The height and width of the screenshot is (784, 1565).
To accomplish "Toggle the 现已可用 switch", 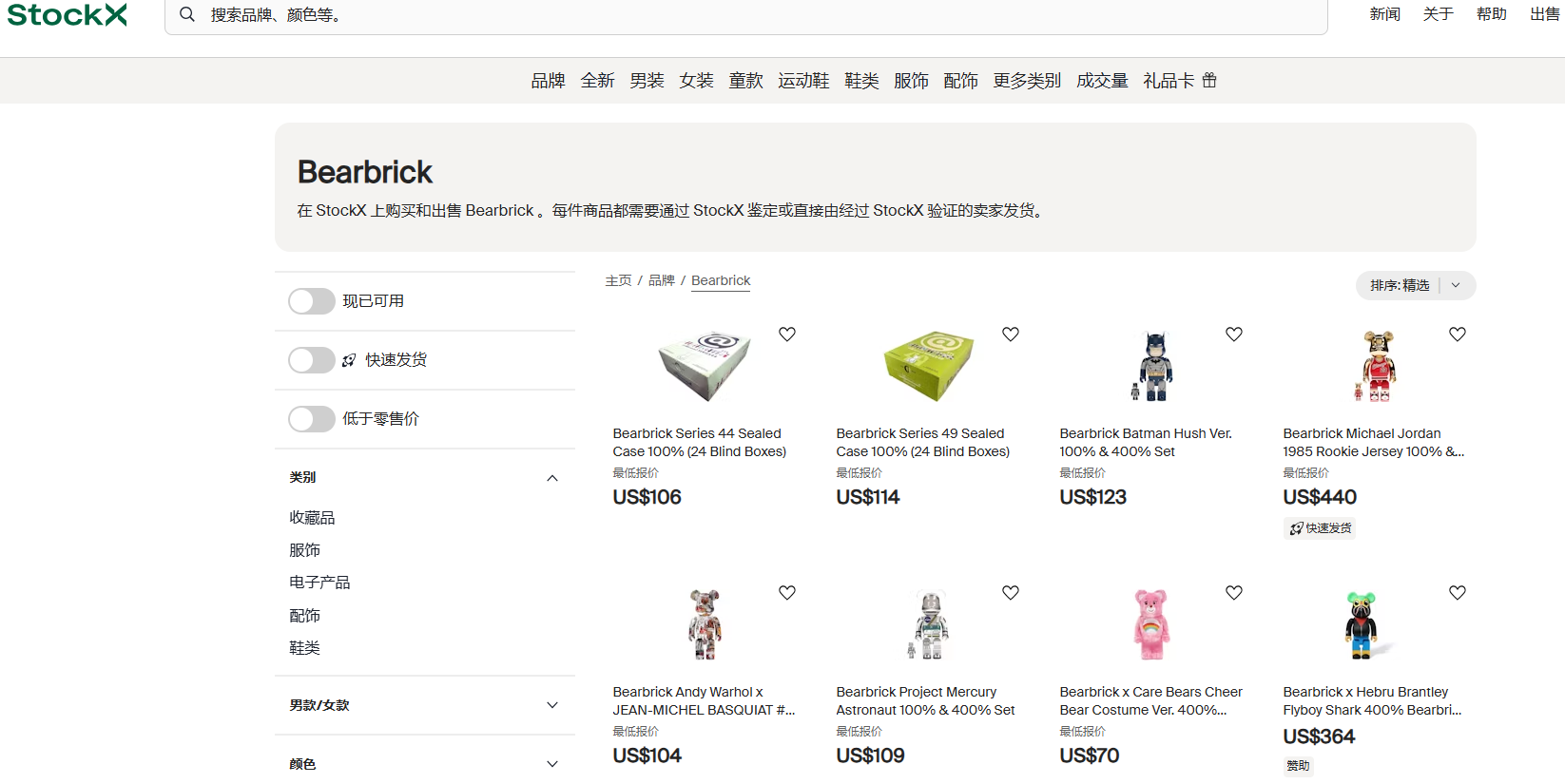I will click(312, 301).
